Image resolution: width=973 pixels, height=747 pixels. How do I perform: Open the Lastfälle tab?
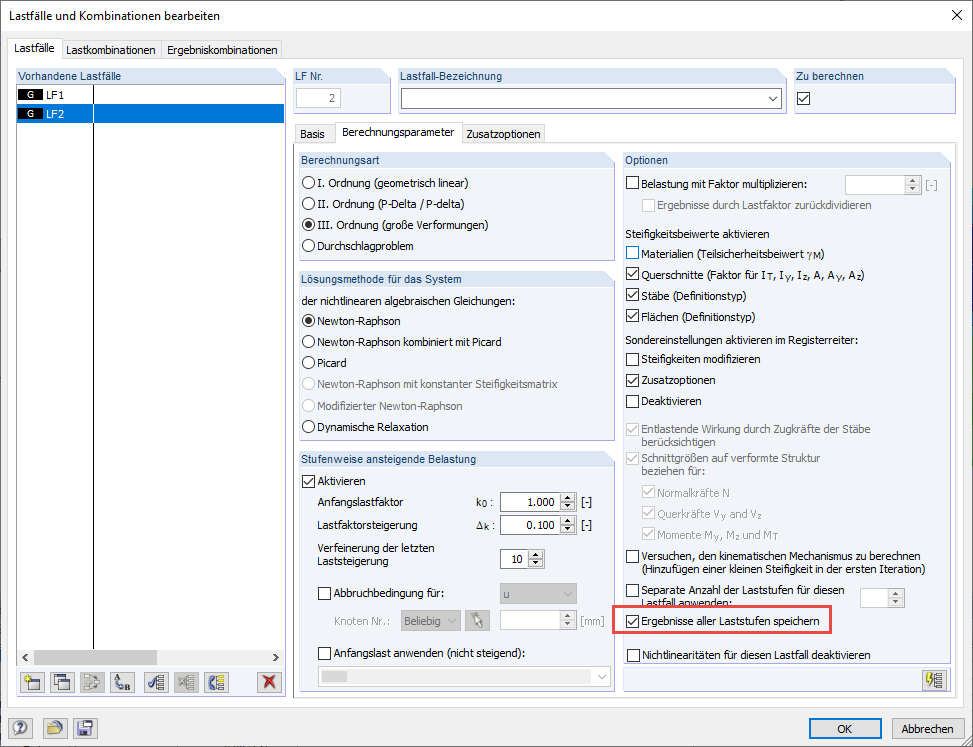(x=34, y=48)
